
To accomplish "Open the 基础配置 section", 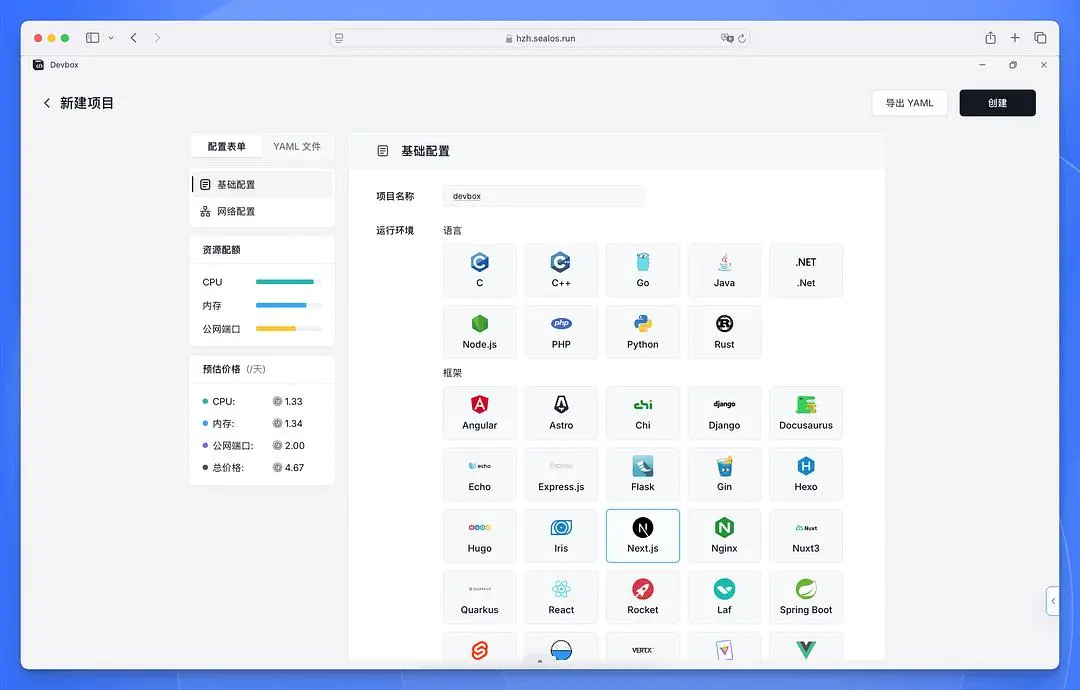I will click(x=262, y=185).
